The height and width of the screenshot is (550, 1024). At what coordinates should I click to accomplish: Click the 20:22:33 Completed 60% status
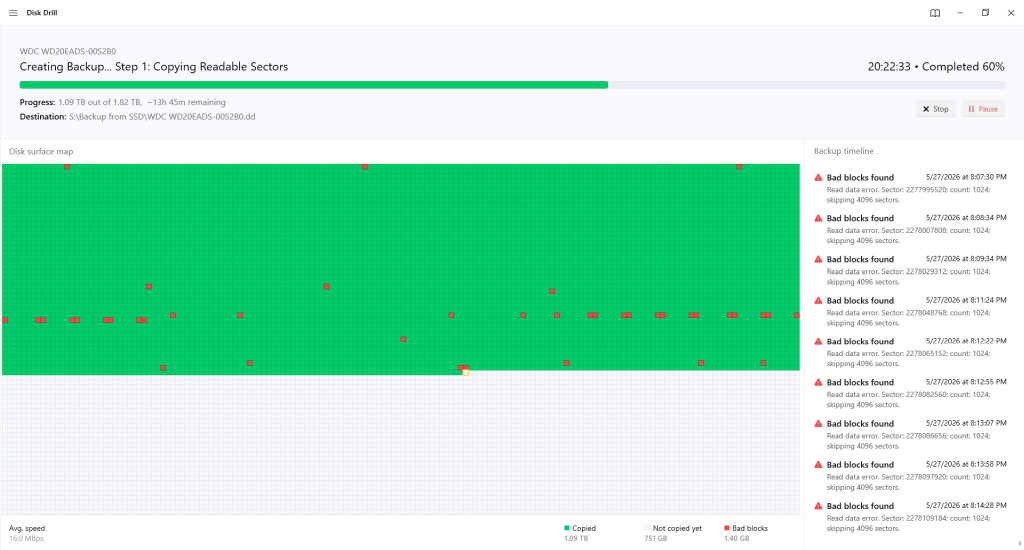pos(936,67)
